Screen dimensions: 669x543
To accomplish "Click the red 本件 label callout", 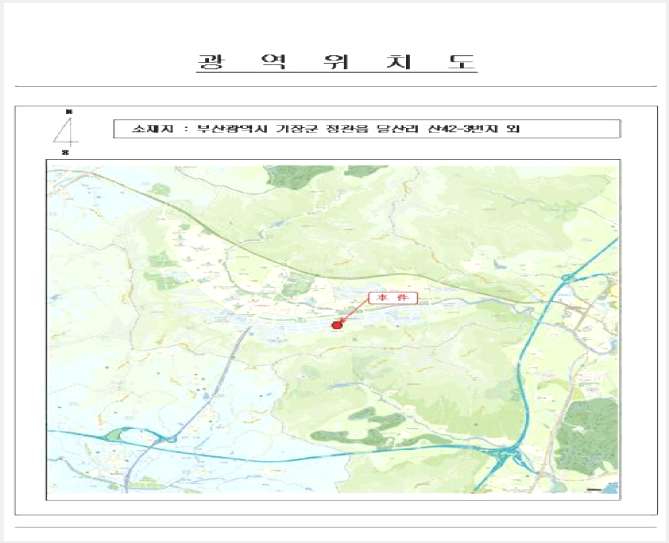I will 393,298.
